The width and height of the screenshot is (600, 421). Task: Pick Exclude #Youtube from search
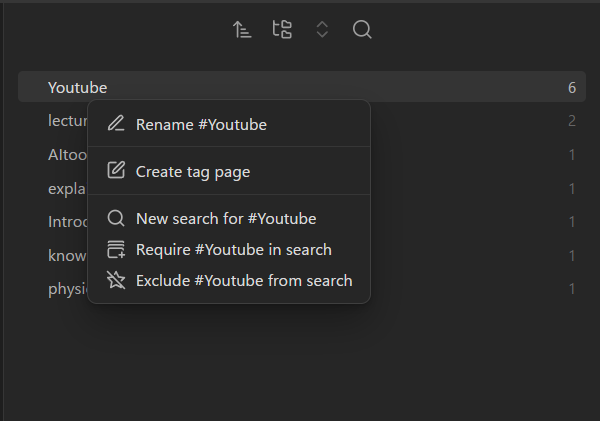229,281
